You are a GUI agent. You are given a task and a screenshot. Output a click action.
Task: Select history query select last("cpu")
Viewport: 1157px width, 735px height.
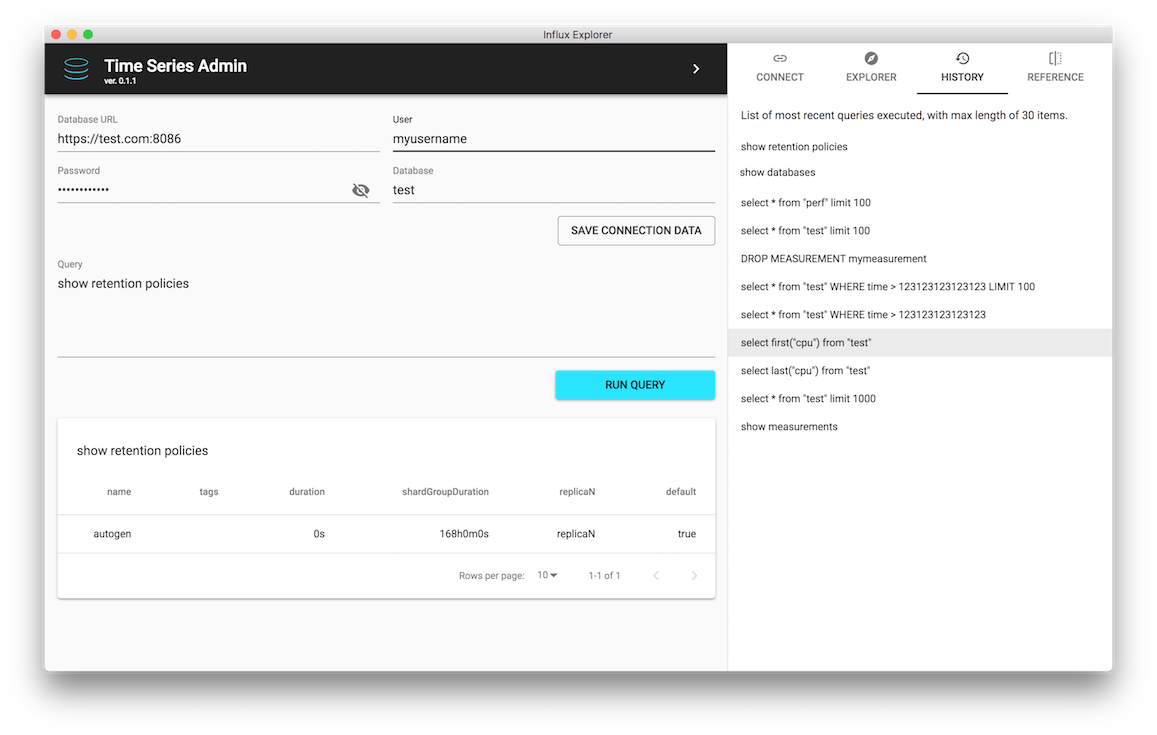919,370
